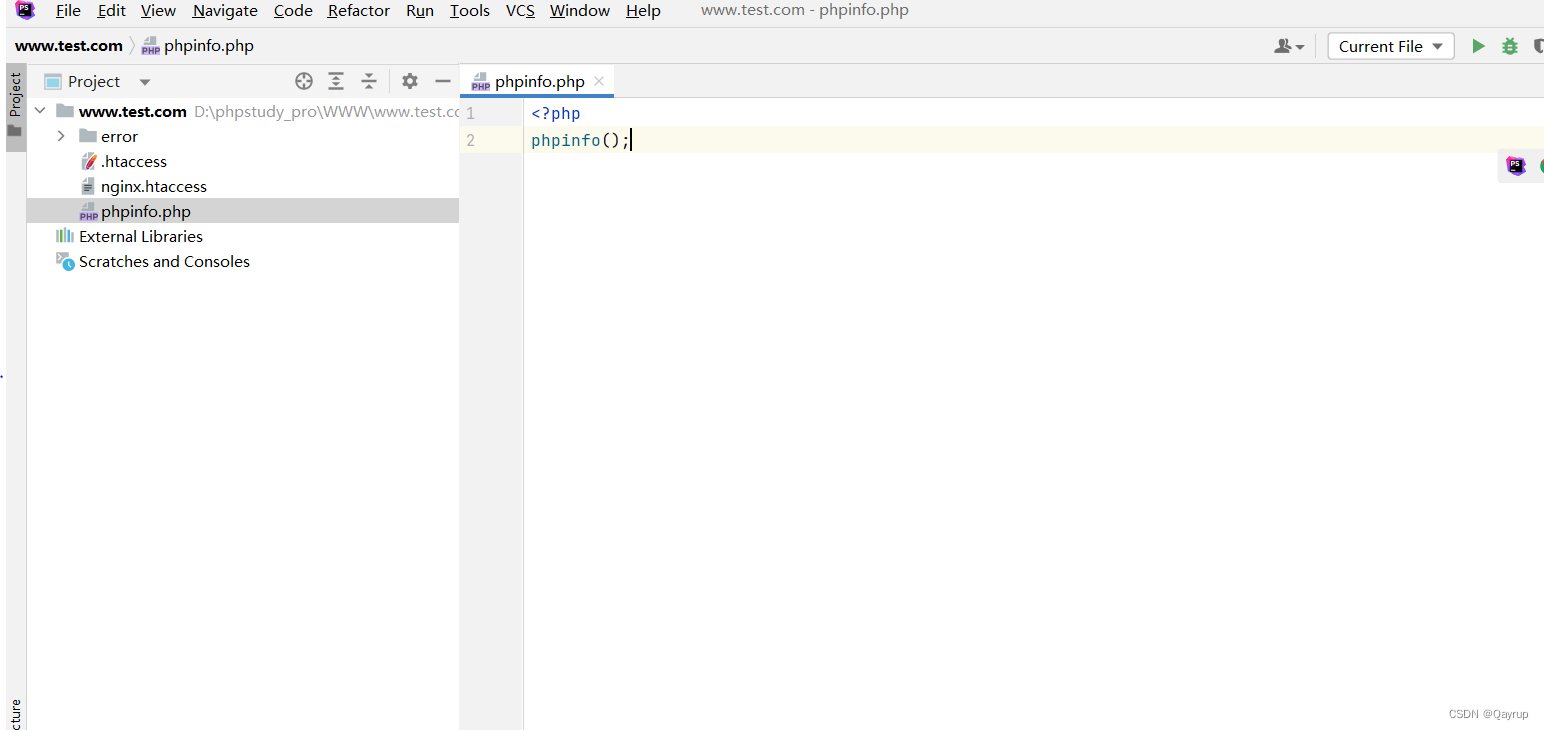This screenshot has height=730, width=1544.
Task: Click www.test.com breadcrumb in navigation bar
Action: pyautogui.click(x=69, y=46)
